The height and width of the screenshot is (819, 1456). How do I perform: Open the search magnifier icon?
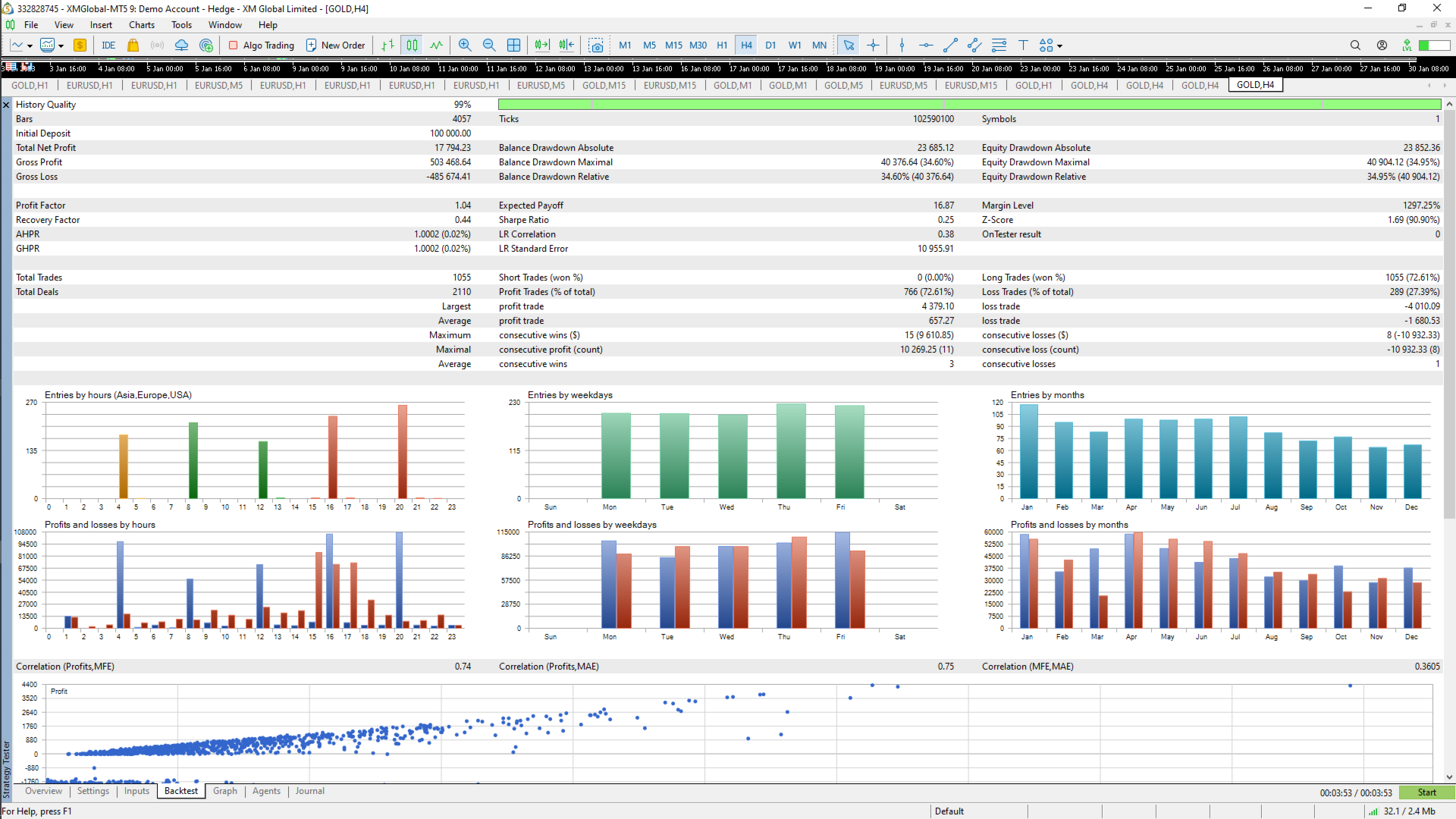click(x=1355, y=45)
